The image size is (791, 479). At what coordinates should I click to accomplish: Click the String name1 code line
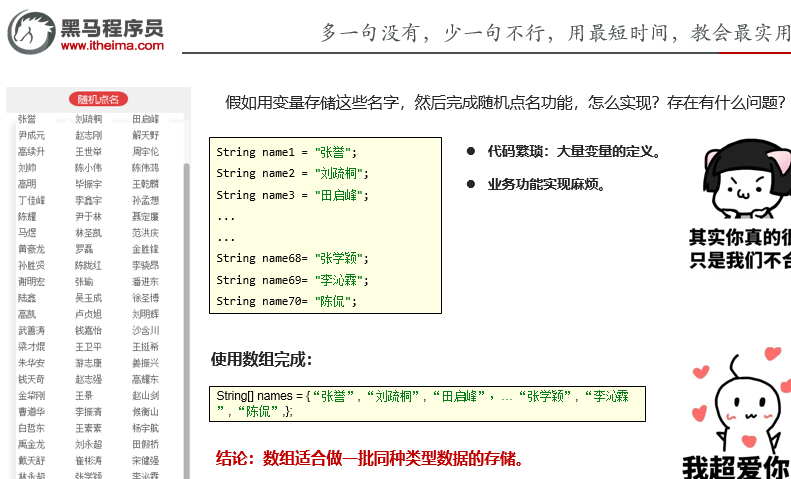[287, 152]
